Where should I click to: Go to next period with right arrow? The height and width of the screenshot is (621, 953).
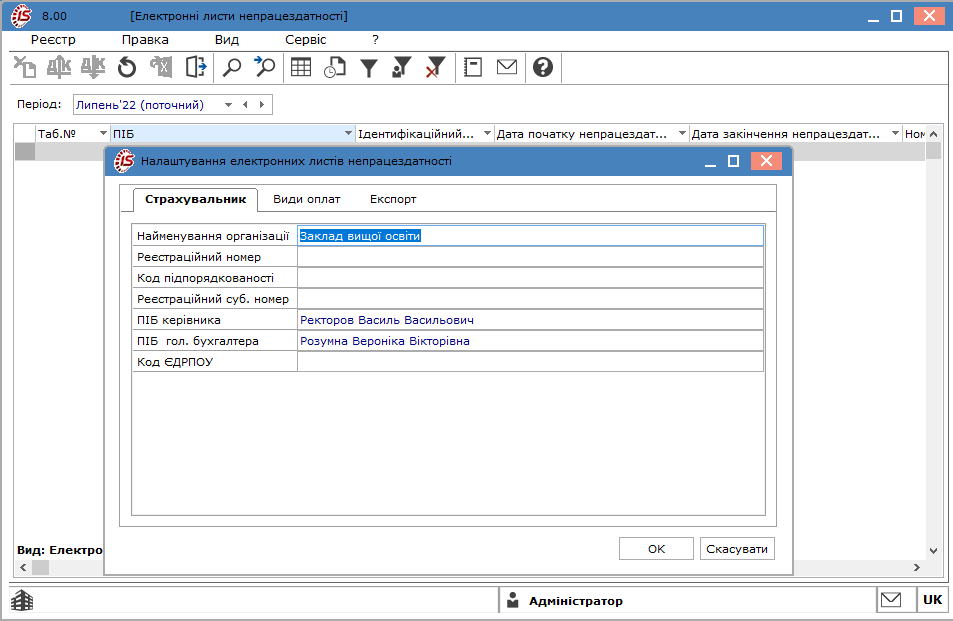point(262,105)
